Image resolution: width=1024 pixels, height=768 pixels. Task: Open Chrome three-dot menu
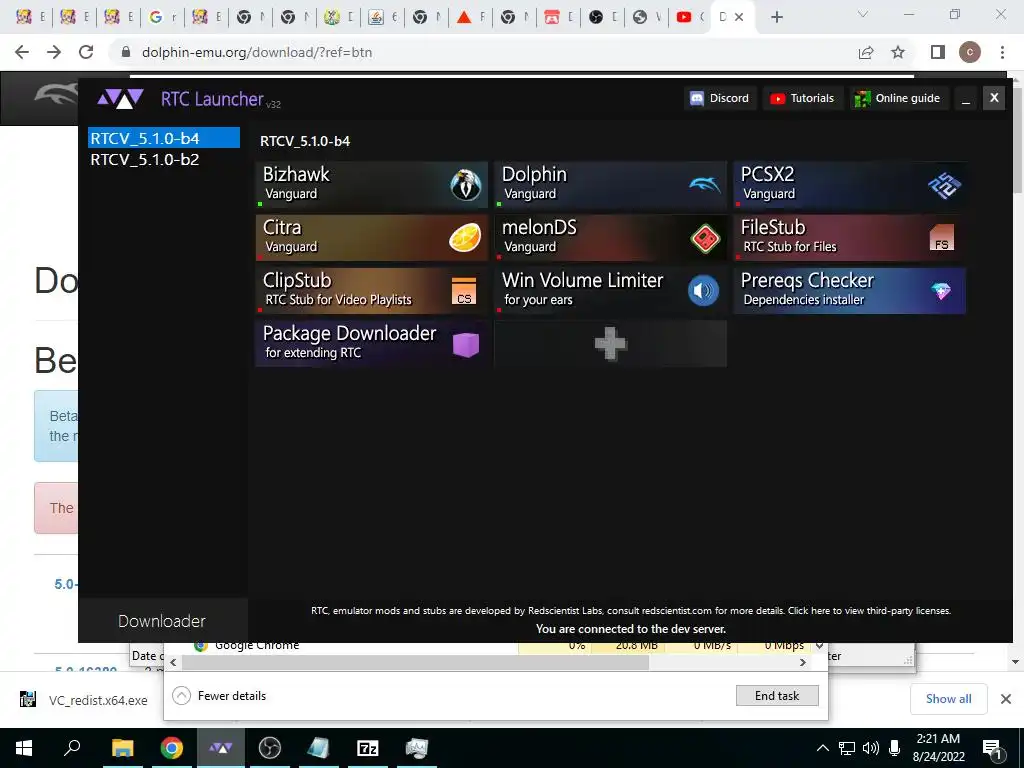tap(1002, 52)
